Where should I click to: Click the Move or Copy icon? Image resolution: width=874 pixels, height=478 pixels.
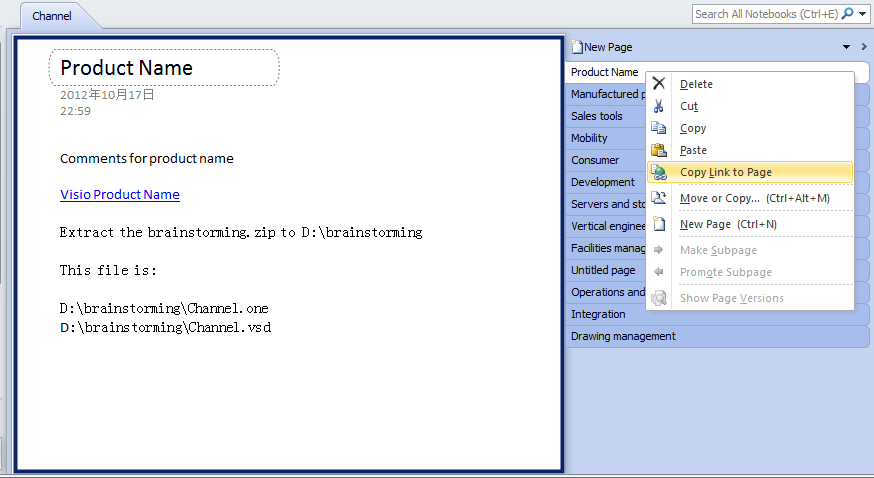[659, 198]
